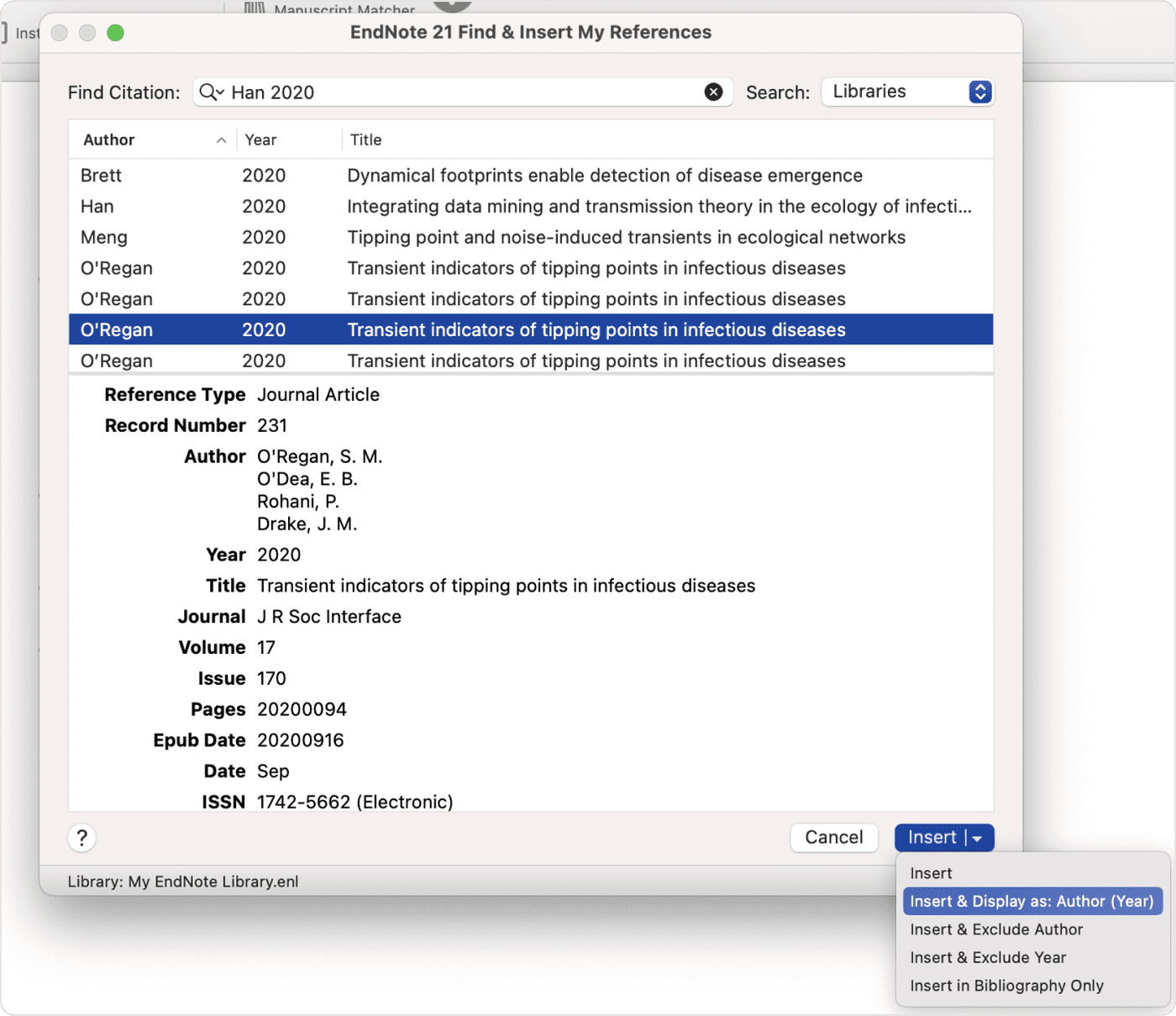Click the green zoom traffic light button

(115, 33)
